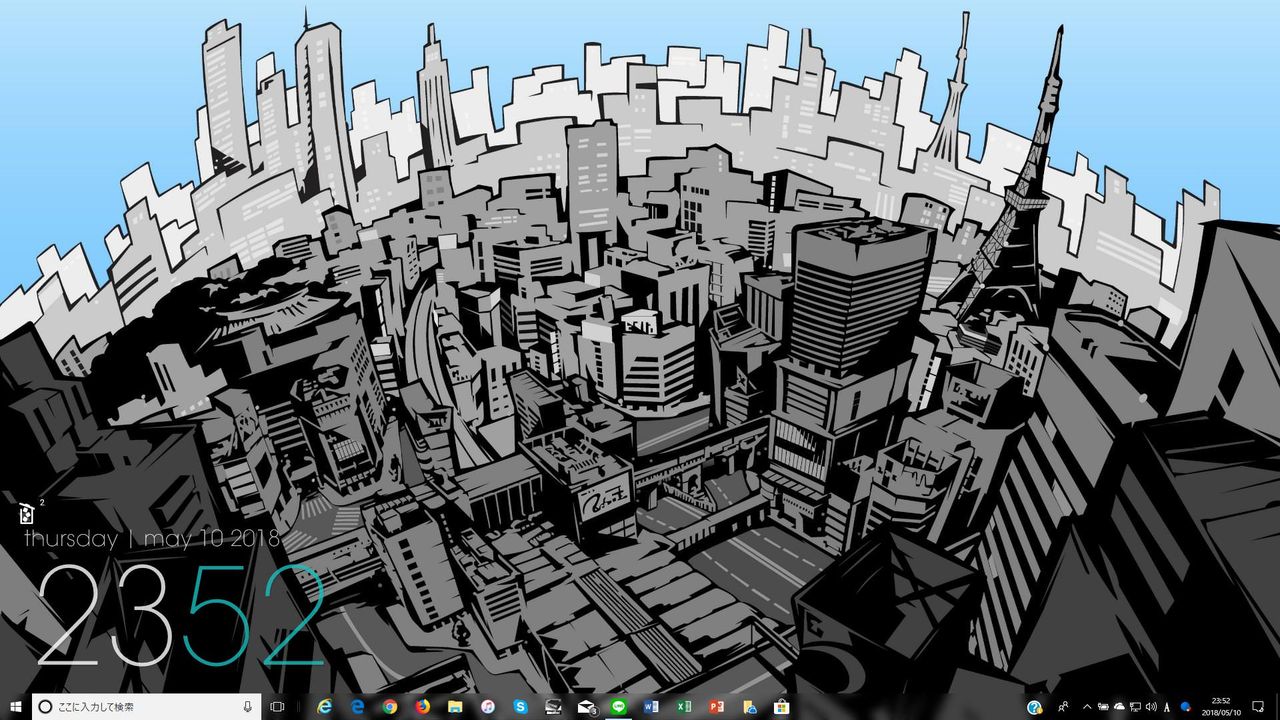Screen dimensions: 1280x720
Task: Launch PowerPoint from the taskbar
Action: 716,706
